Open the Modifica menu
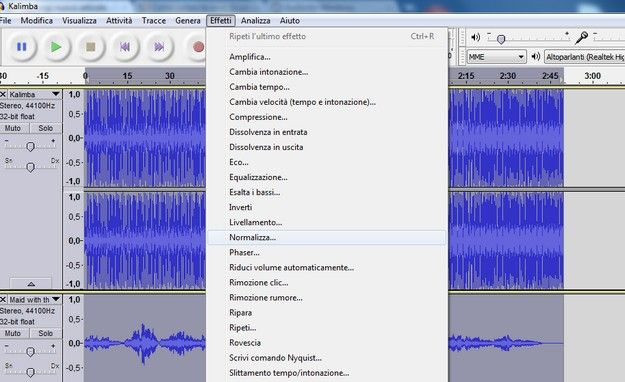The image size is (625, 382). (37, 20)
